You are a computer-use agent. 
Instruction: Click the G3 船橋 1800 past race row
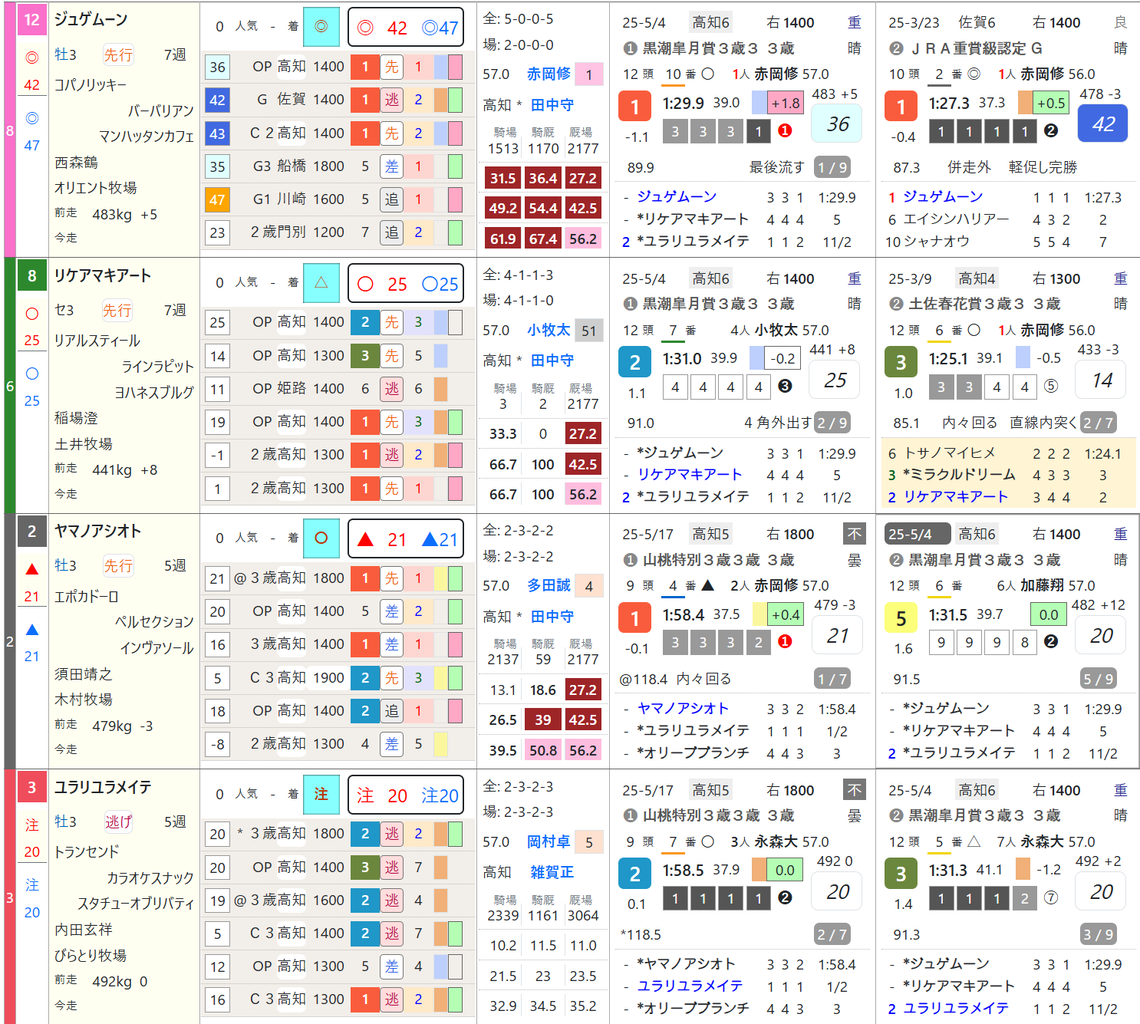tap(338, 167)
